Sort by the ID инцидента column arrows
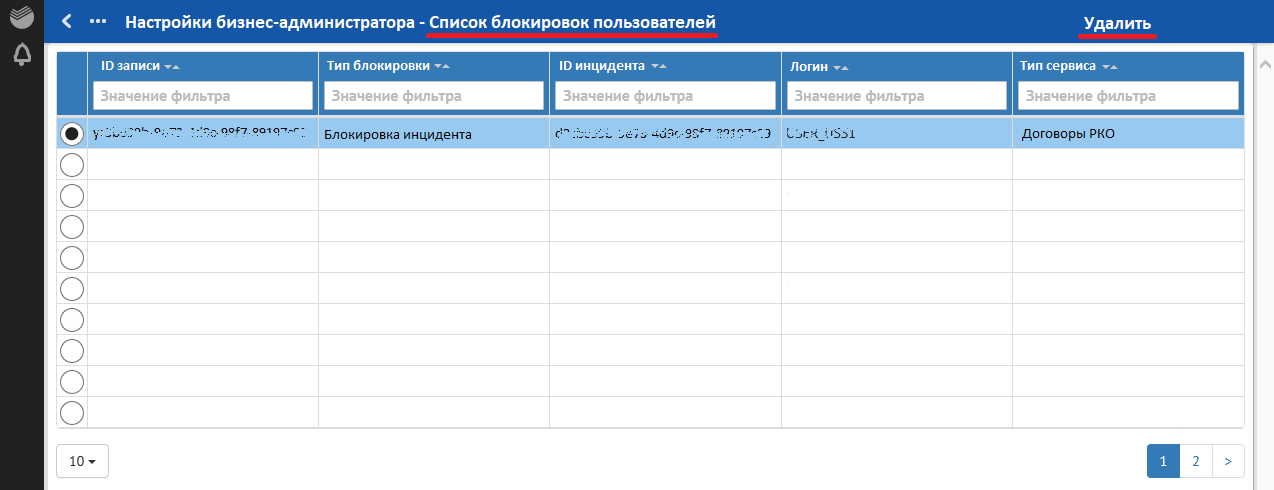The image size is (1274, 490). tap(658, 67)
